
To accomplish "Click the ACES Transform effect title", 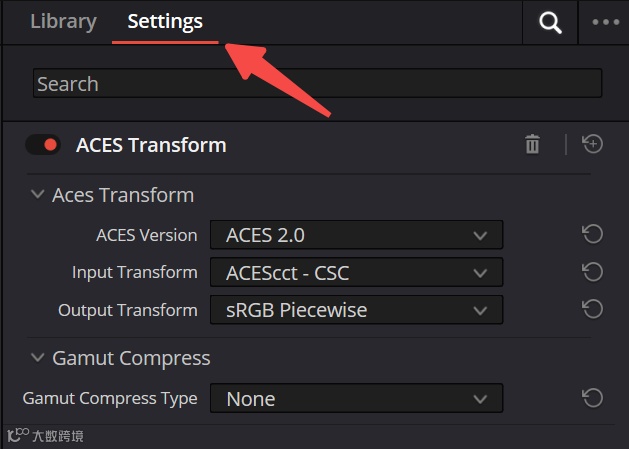I will click(x=151, y=145).
